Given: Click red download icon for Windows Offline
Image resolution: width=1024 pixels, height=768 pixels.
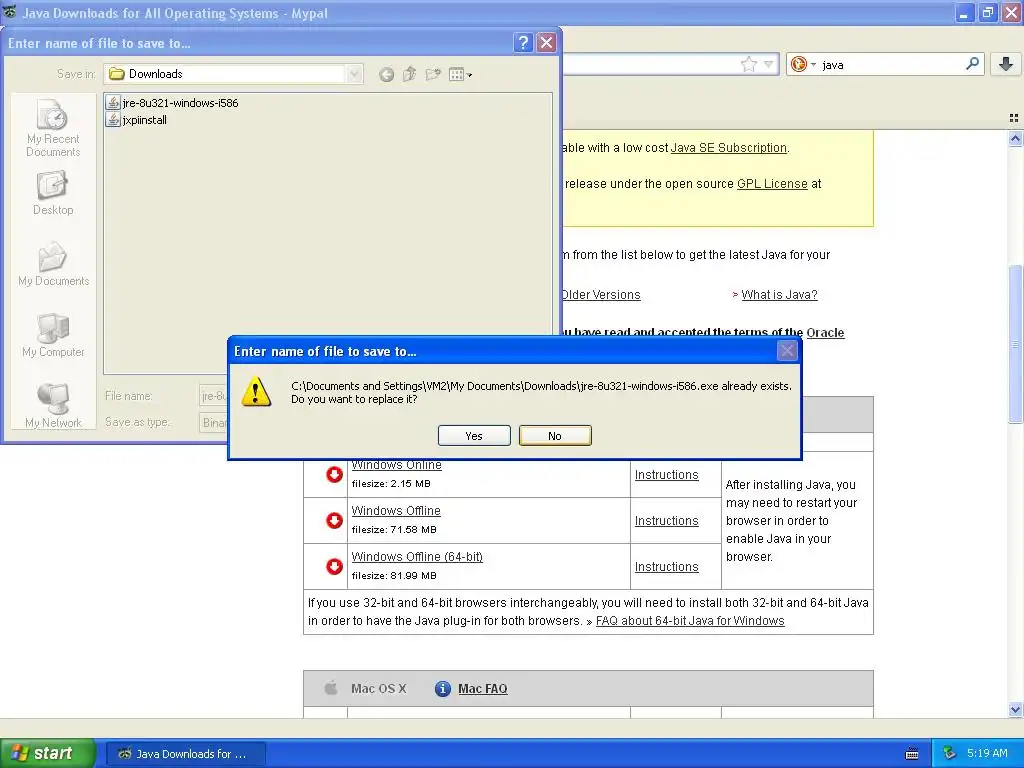Looking at the screenshot, I should tap(334, 520).
